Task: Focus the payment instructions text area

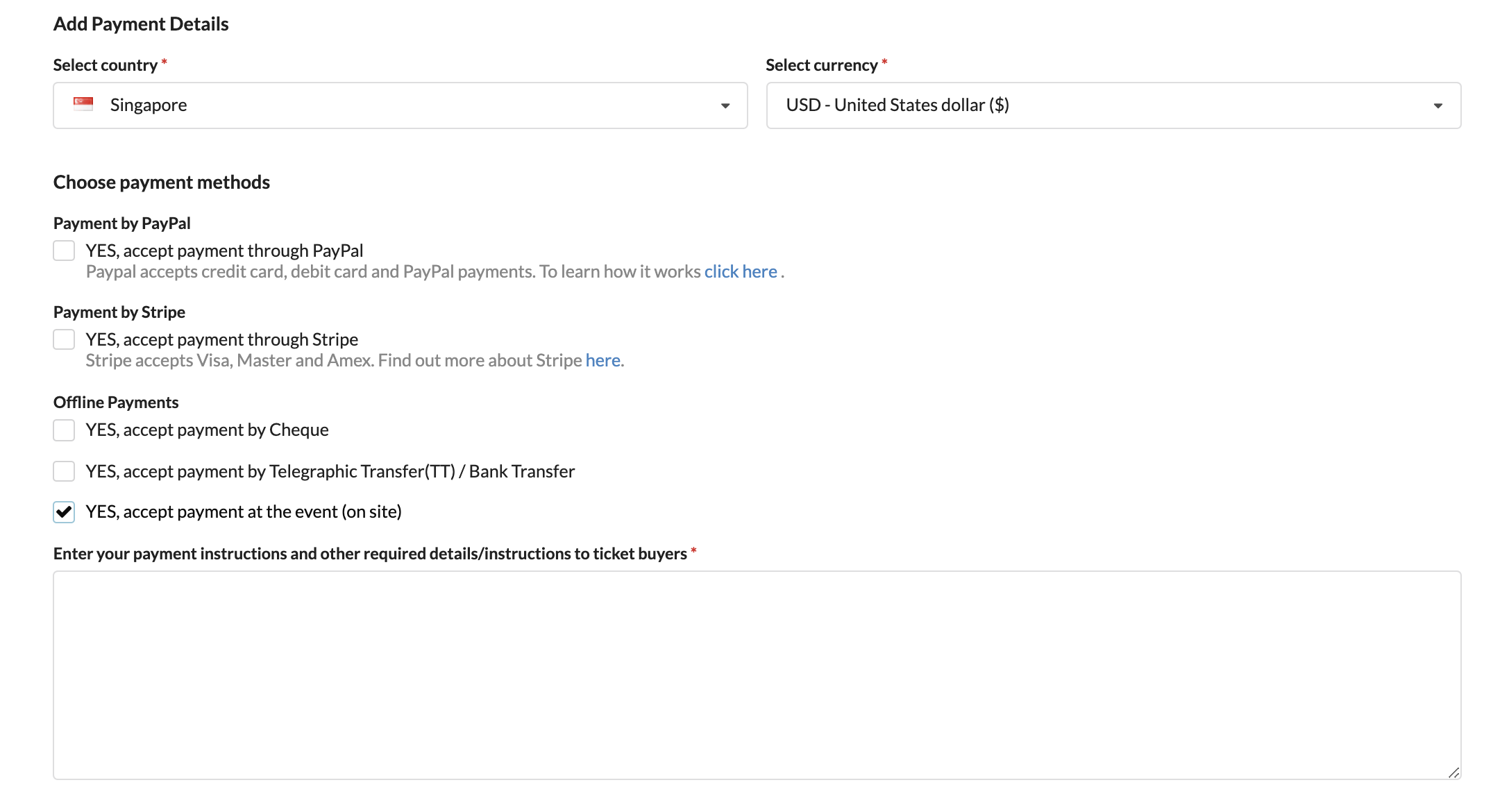Action: pos(757,675)
